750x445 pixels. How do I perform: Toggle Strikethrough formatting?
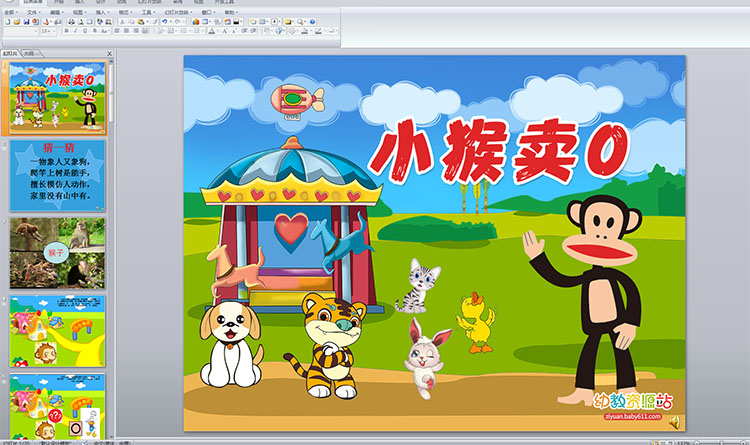coord(94,31)
